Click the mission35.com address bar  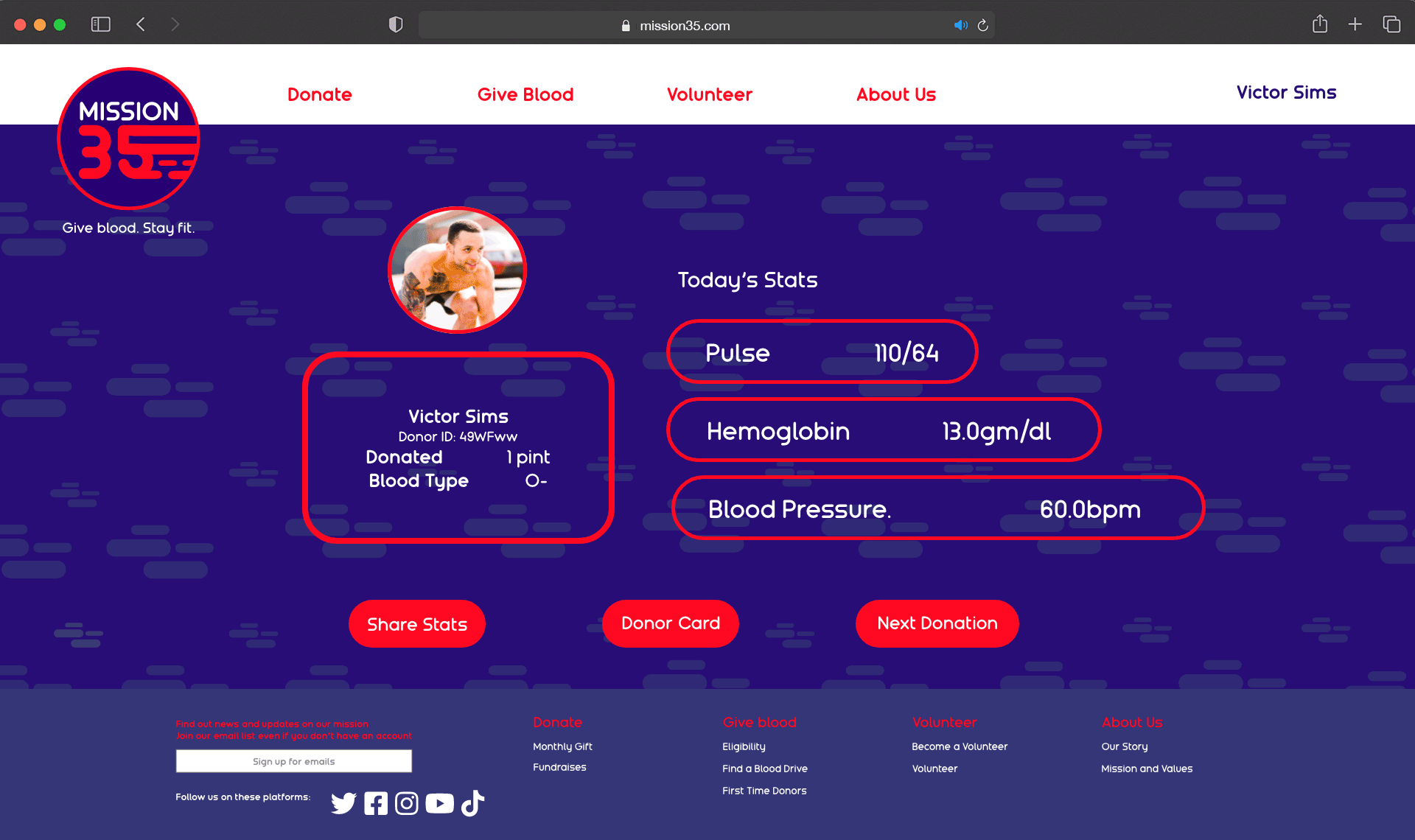pos(706,25)
